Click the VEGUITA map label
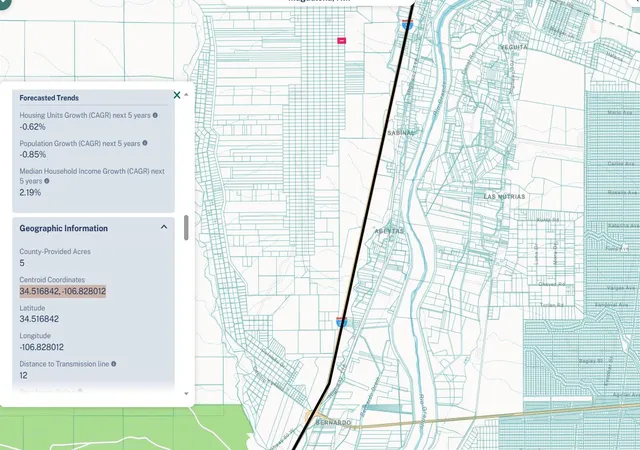The width and height of the screenshot is (640, 450). click(x=514, y=47)
